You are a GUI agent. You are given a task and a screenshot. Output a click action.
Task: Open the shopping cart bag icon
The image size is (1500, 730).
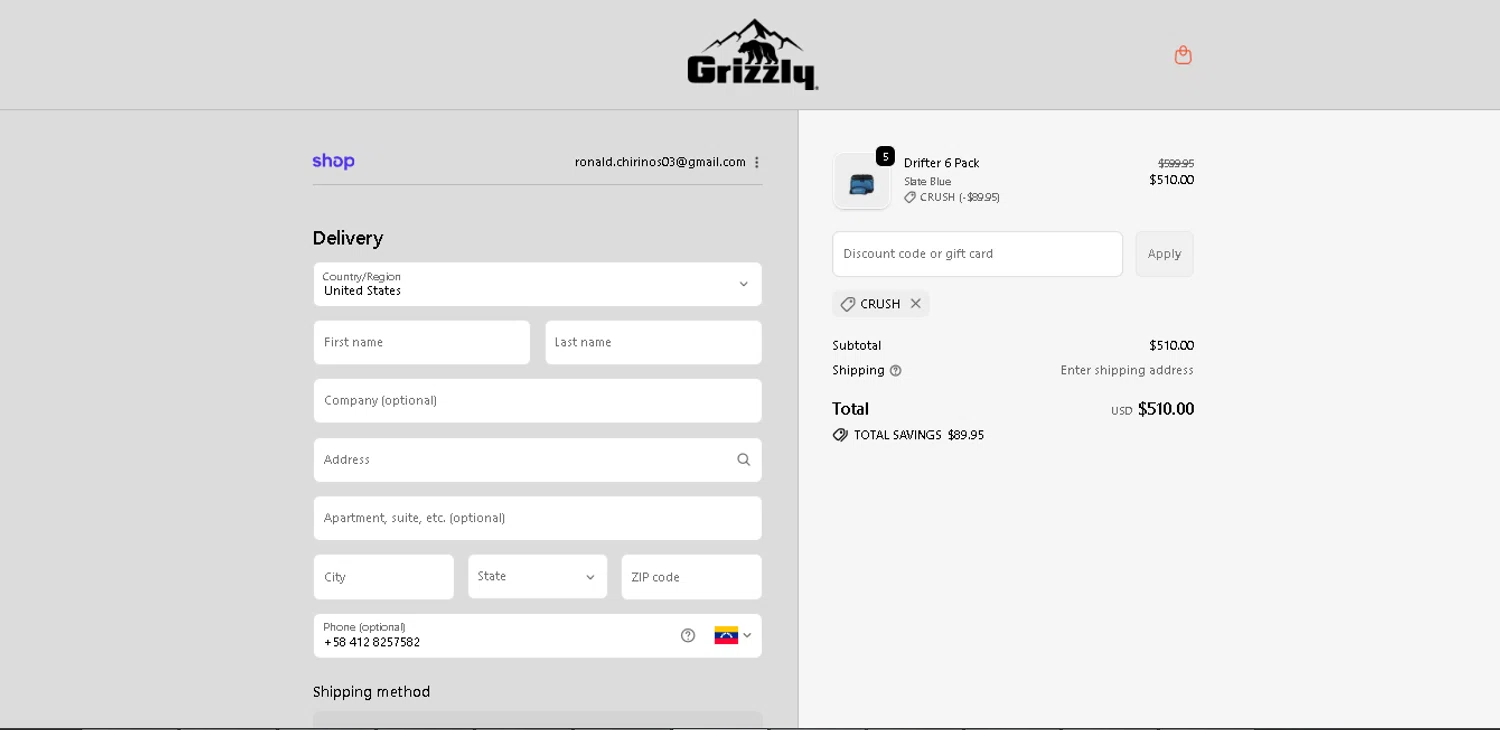(1183, 55)
